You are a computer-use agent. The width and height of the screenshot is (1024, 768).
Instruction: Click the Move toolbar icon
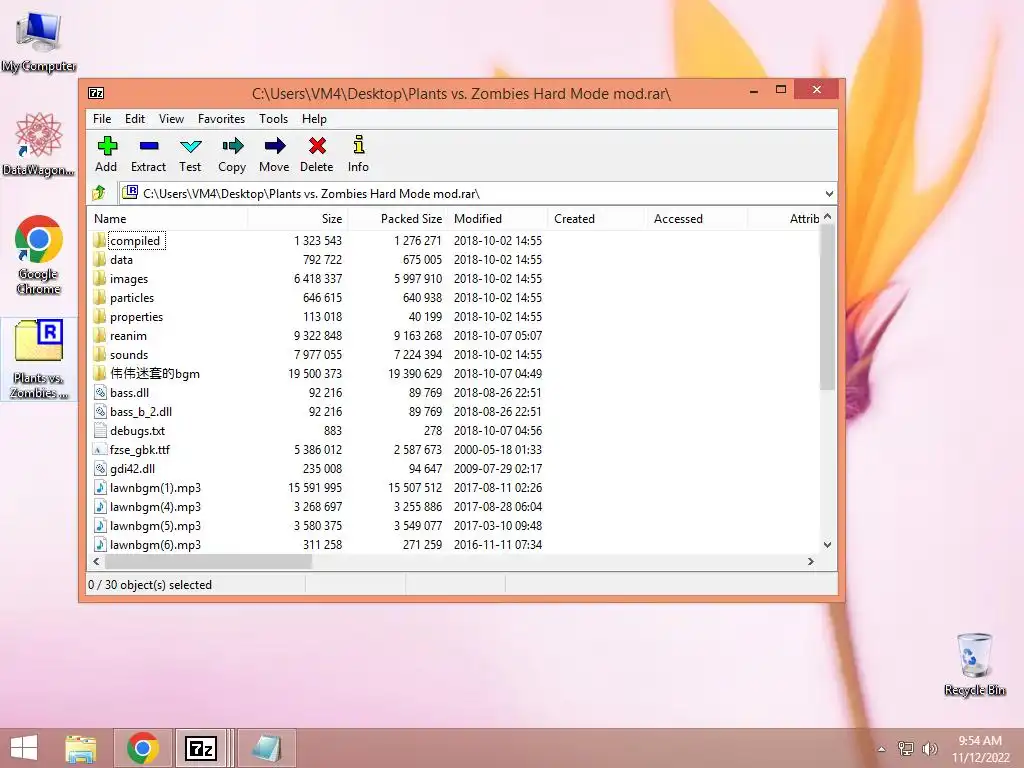[x=274, y=146]
